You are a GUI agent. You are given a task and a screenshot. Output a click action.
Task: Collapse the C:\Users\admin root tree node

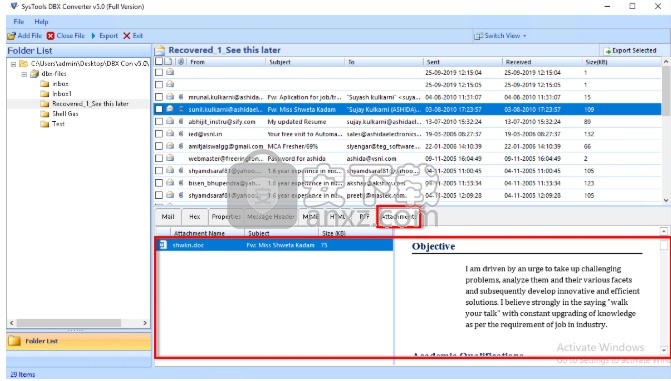[13, 64]
